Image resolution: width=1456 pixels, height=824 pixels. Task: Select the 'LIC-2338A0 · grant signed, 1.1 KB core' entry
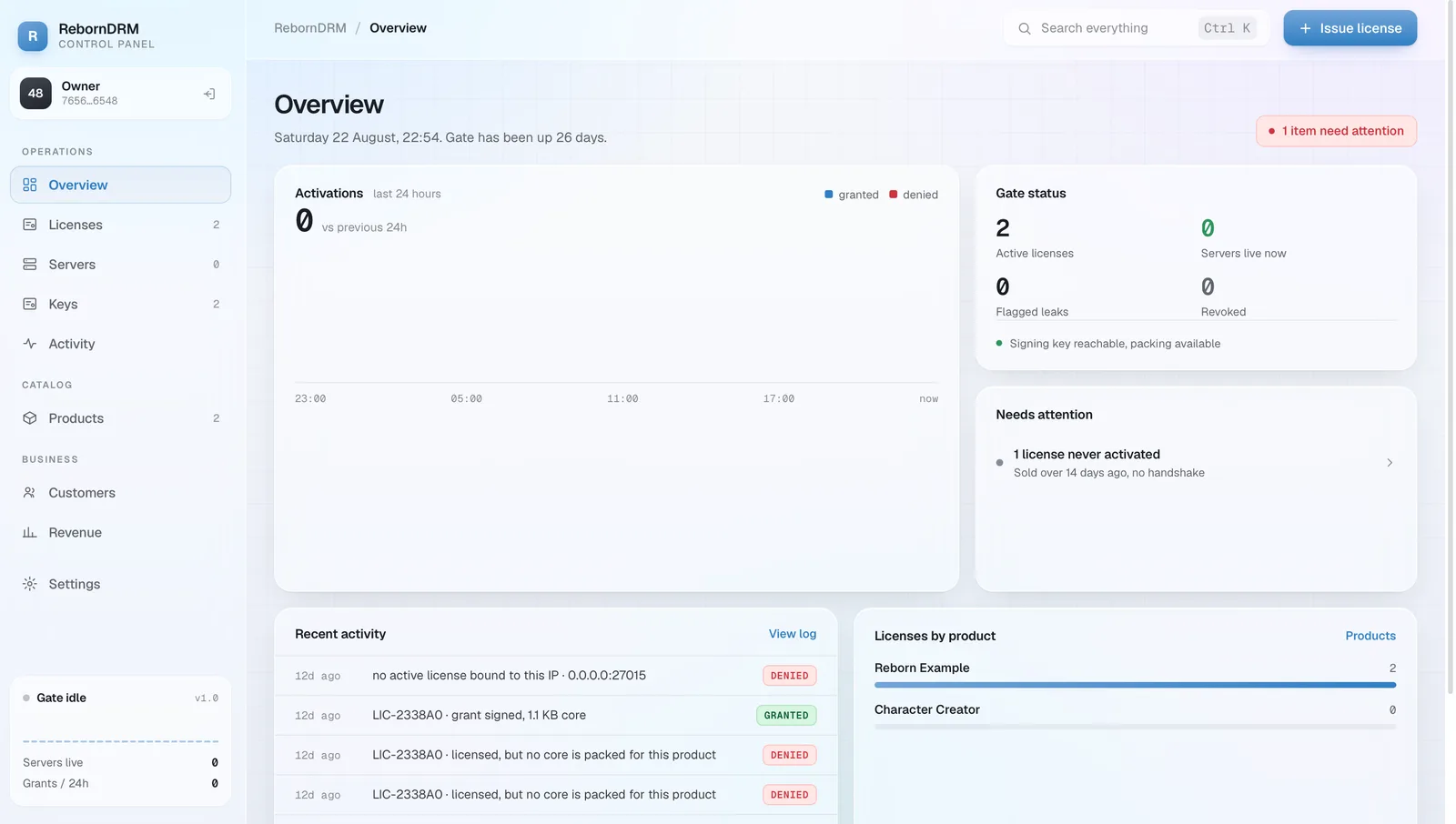tap(555, 716)
